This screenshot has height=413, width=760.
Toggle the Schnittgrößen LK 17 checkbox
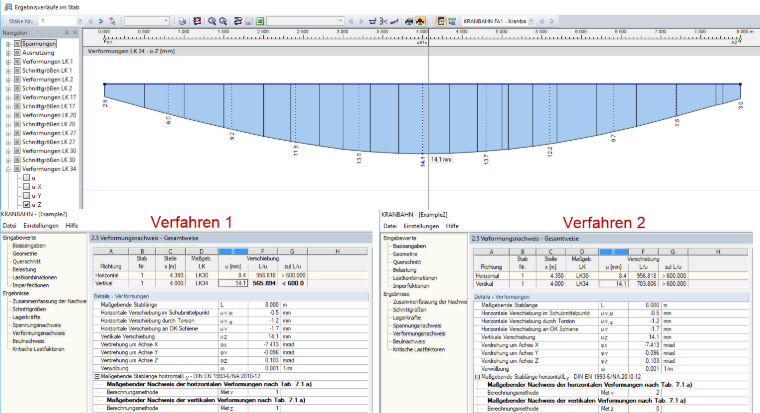coord(17,106)
